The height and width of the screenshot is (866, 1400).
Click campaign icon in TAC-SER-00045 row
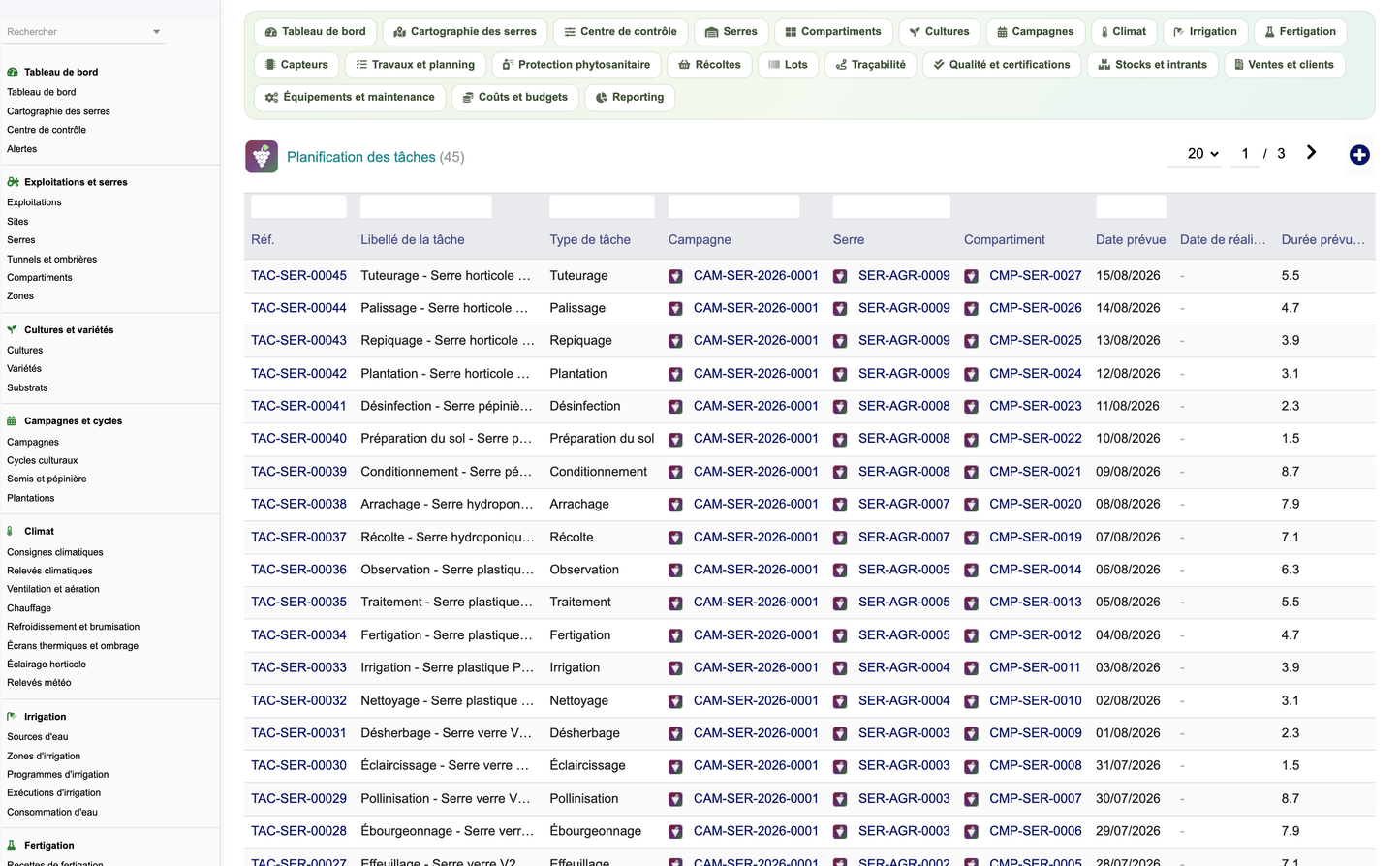pyautogui.click(x=675, y=276)
